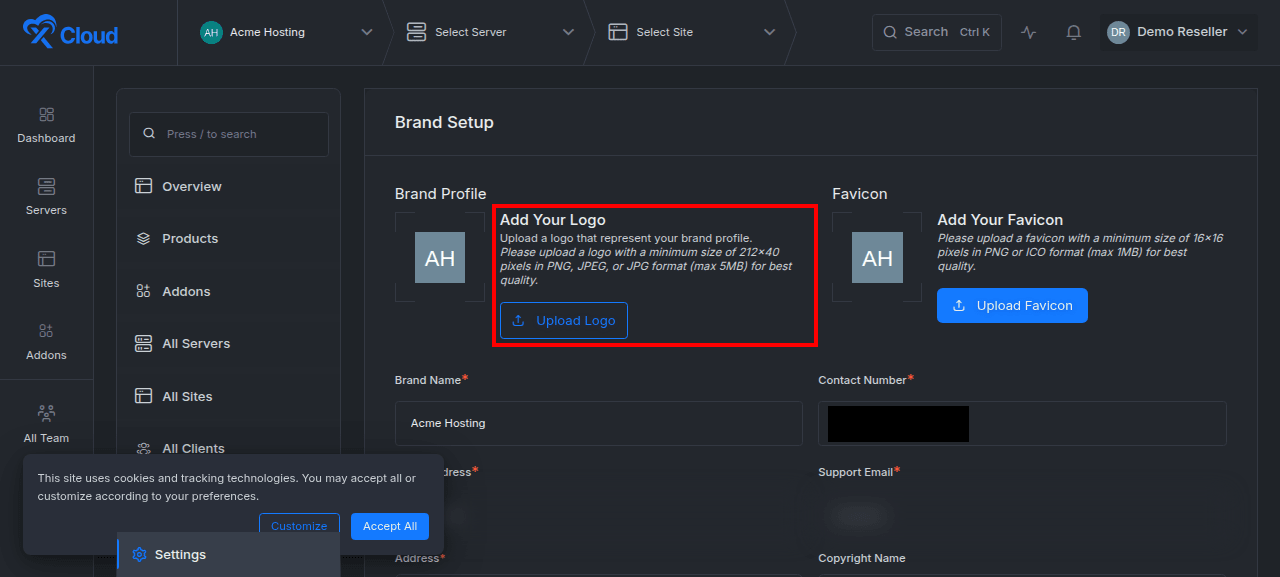Open the Demo Reseller account menu
Screen dimensions: 1280x577
(1178, 32)
